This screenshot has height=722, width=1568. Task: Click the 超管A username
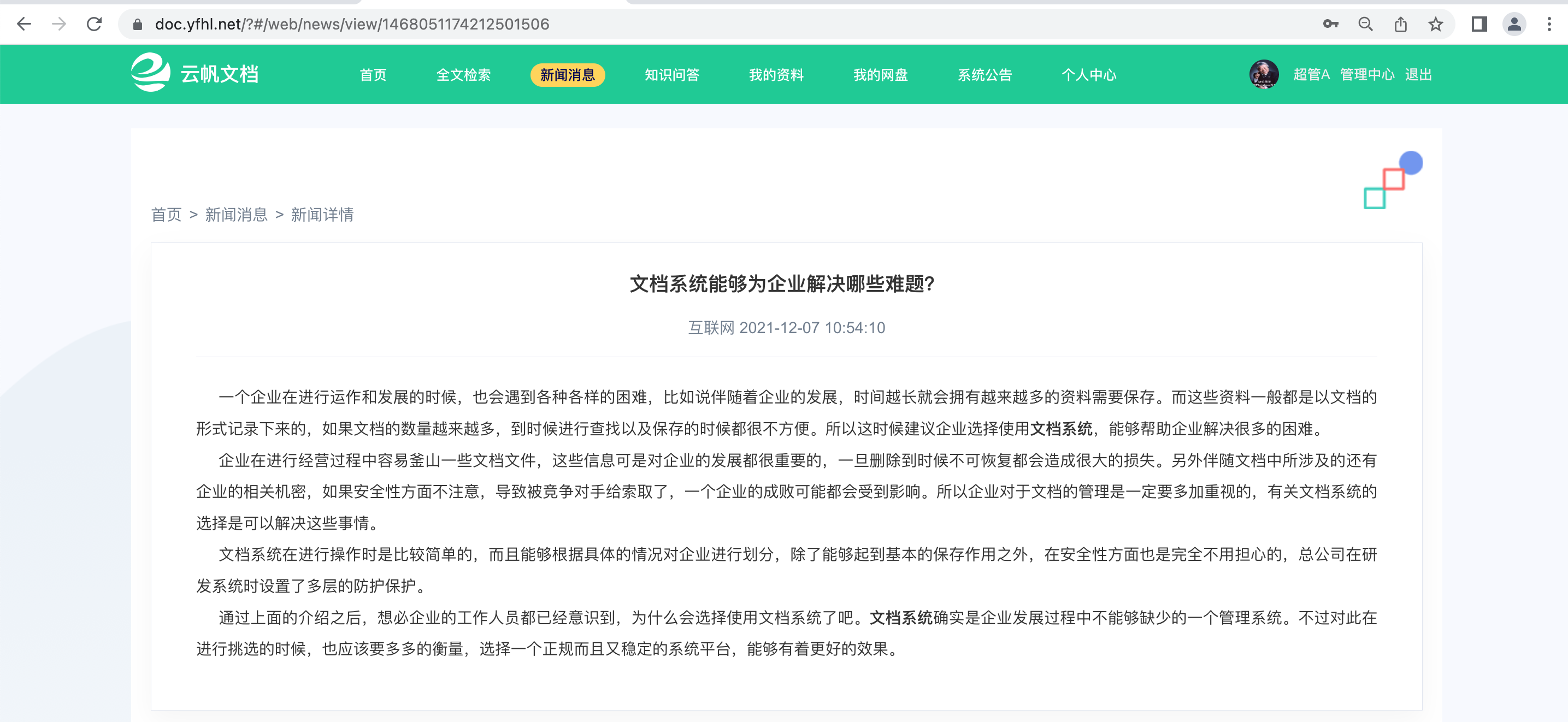coord(1311,74)
